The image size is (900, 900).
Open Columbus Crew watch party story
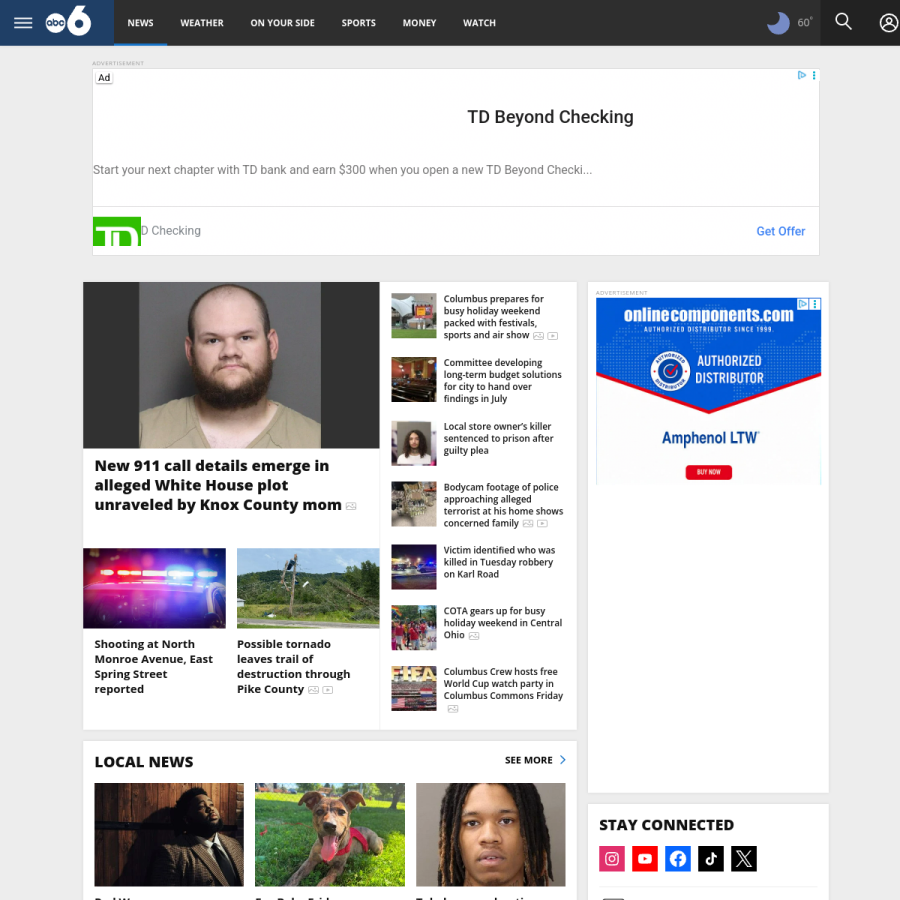503,684
